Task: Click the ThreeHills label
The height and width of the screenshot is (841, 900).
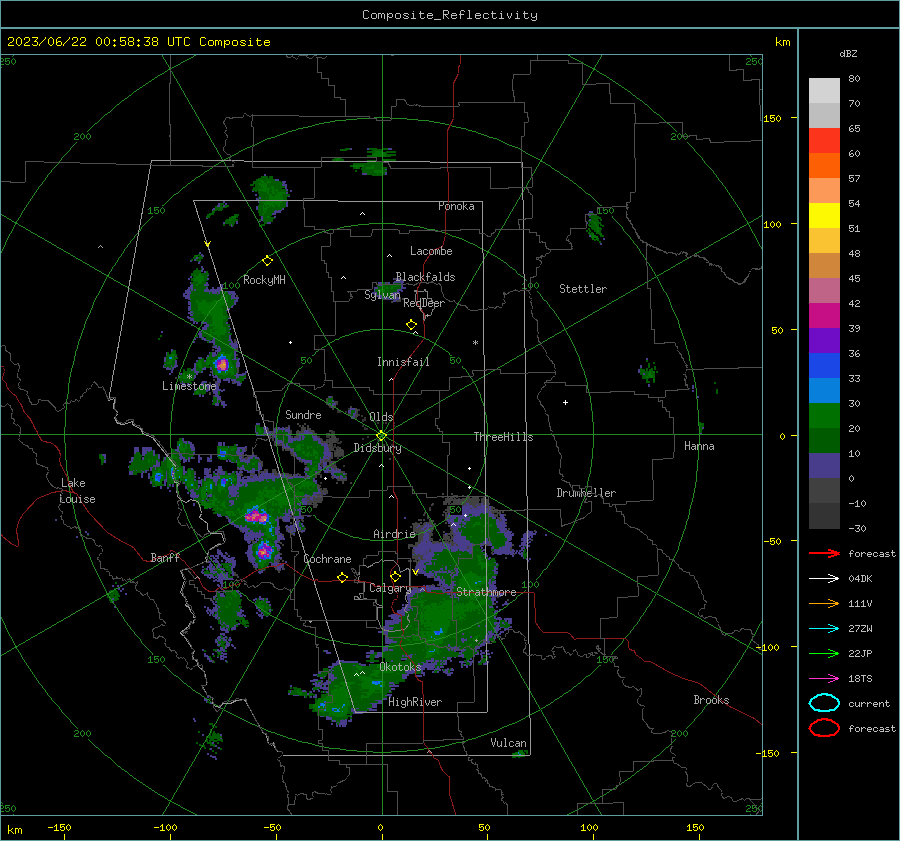Action: (x=503, y=437)
